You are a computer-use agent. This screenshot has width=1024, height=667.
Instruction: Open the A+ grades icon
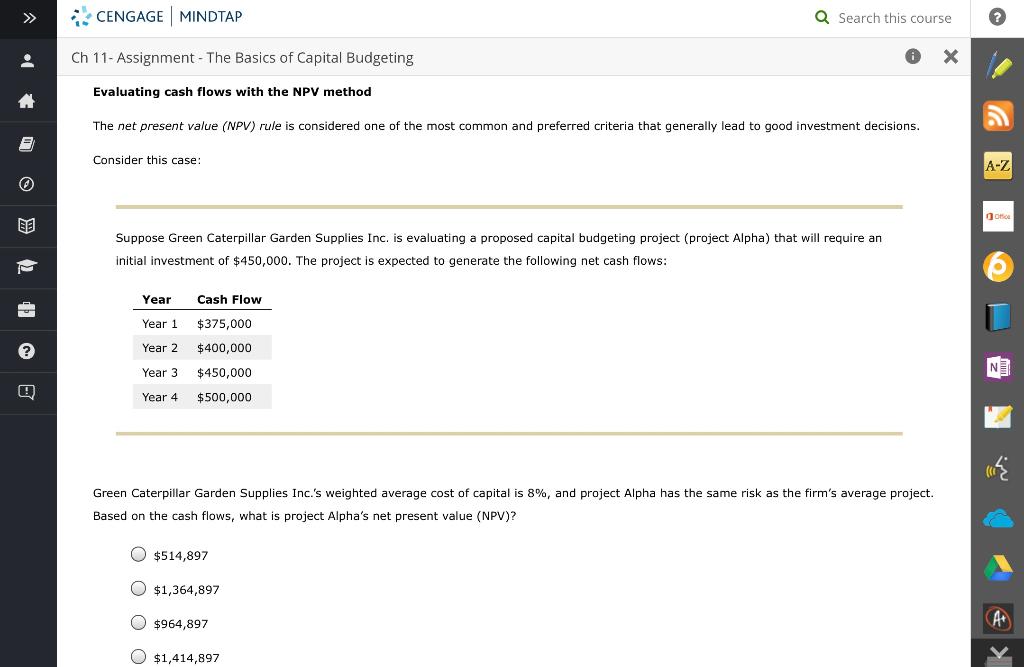pos(998,618)
